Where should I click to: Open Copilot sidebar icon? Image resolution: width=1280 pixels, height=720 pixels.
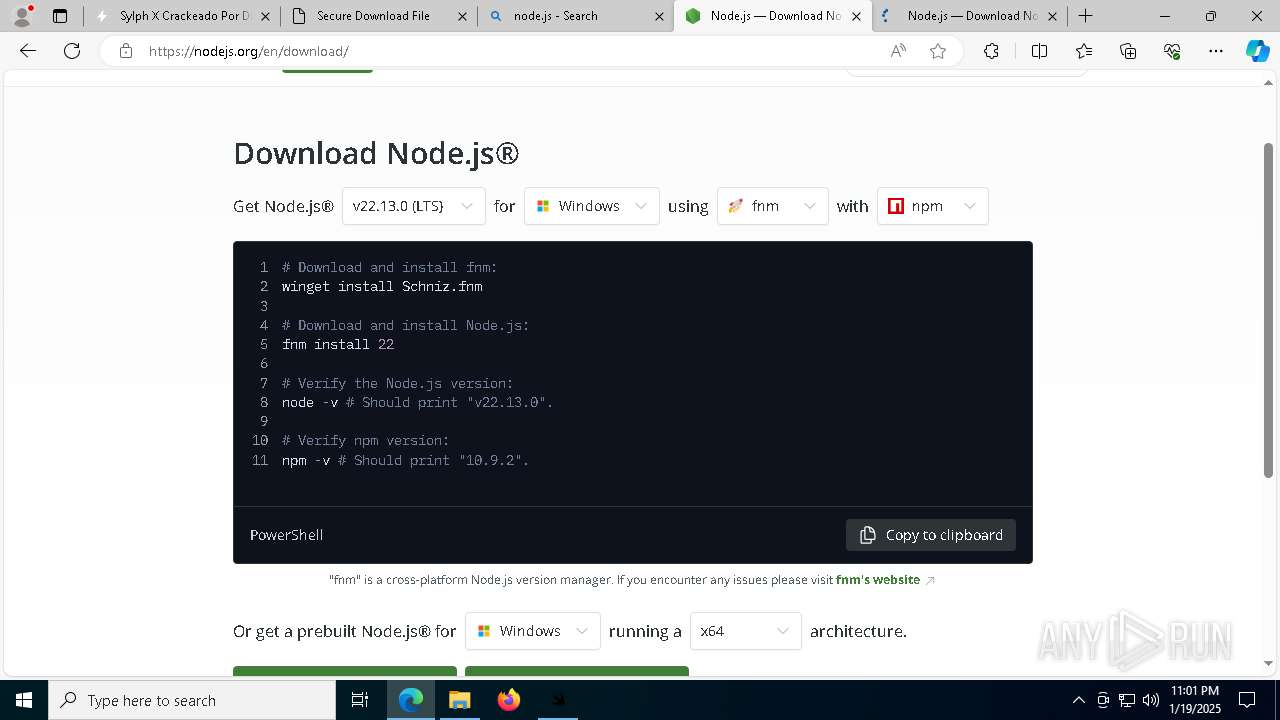point(1257,51)
